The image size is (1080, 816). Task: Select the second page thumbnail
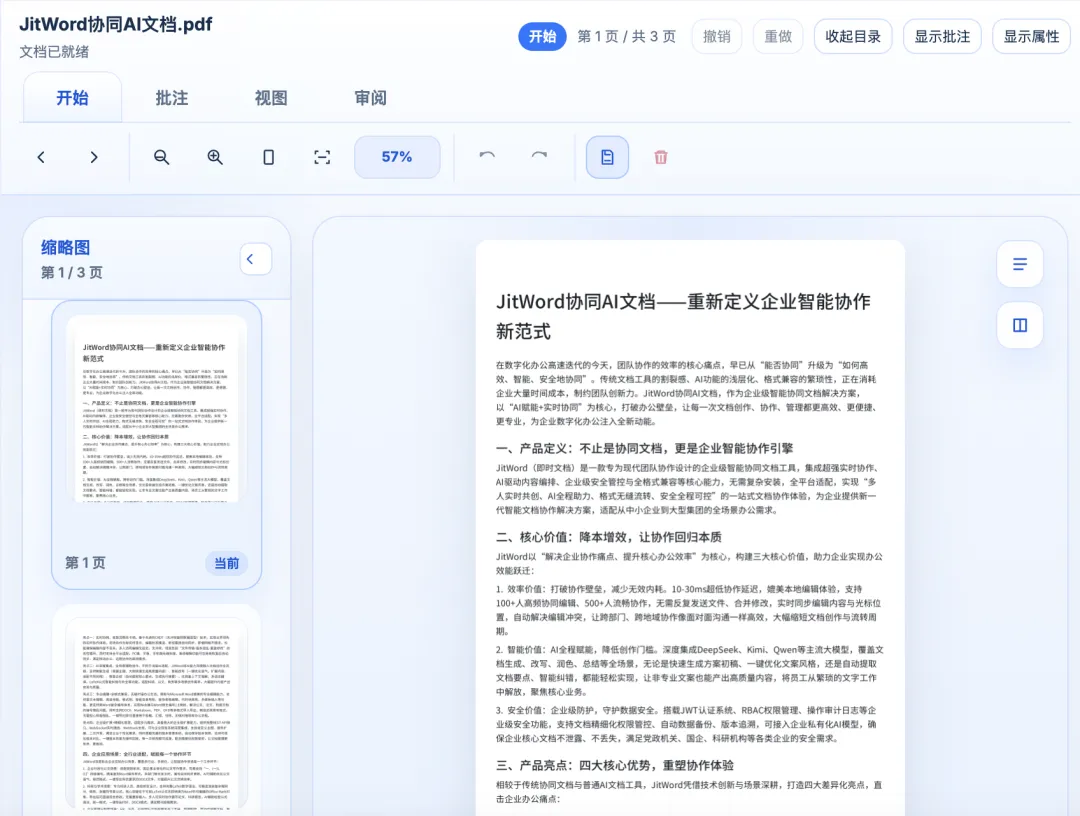[156, 711]
